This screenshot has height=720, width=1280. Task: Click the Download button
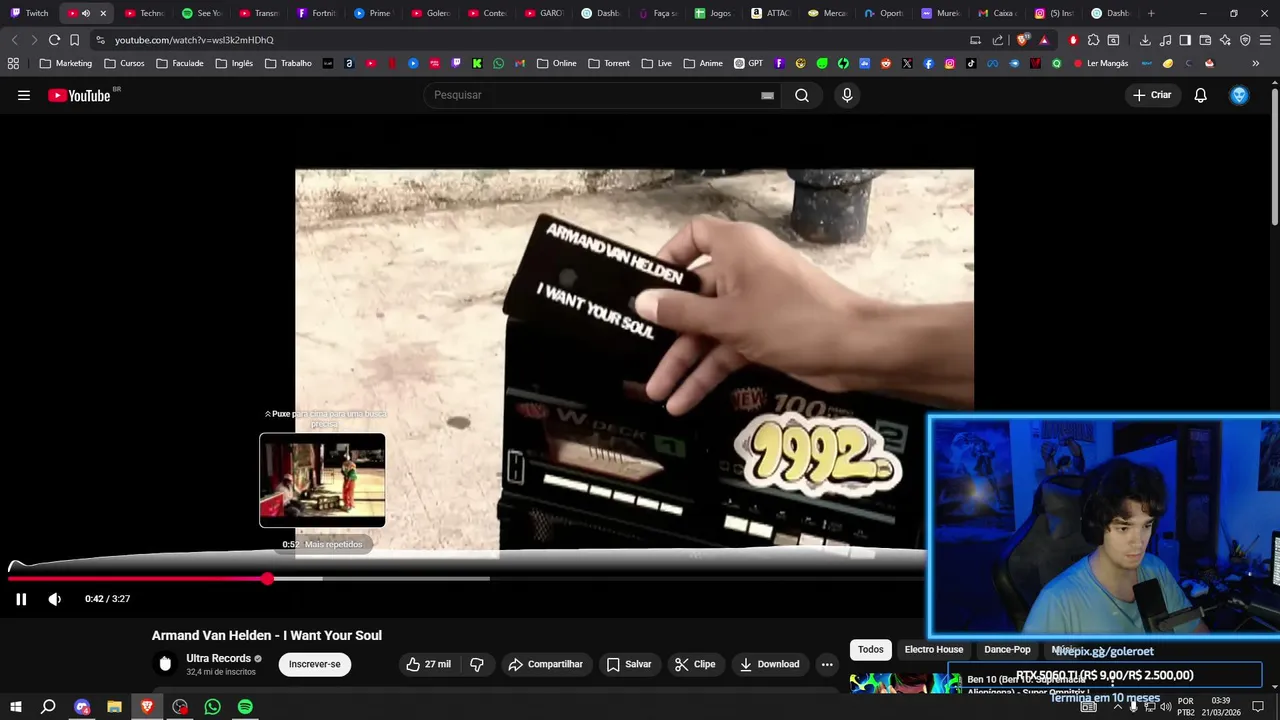[x=769, y=664]
